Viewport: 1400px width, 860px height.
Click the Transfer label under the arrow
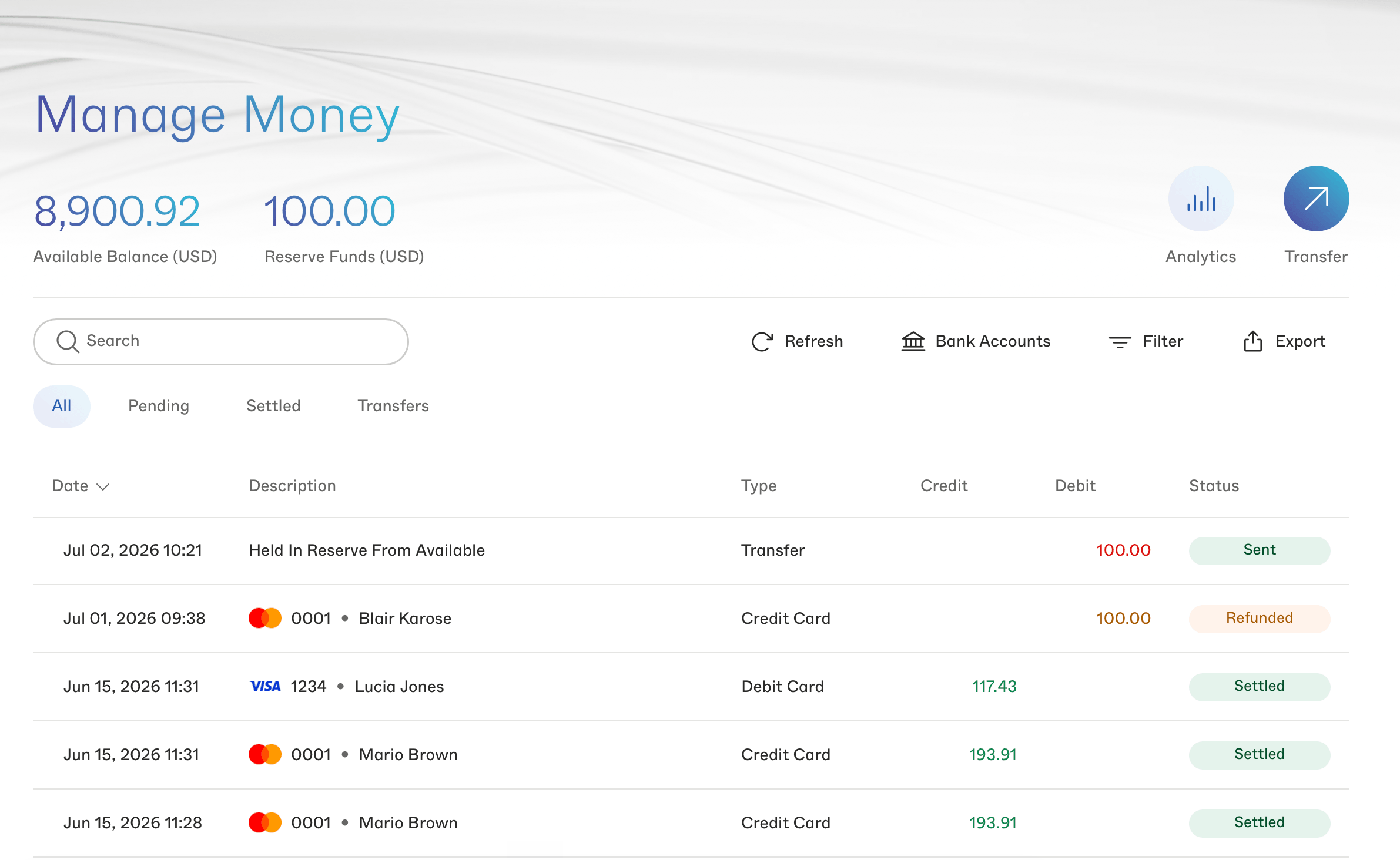pyautogui.click(x=1316, y=257)
